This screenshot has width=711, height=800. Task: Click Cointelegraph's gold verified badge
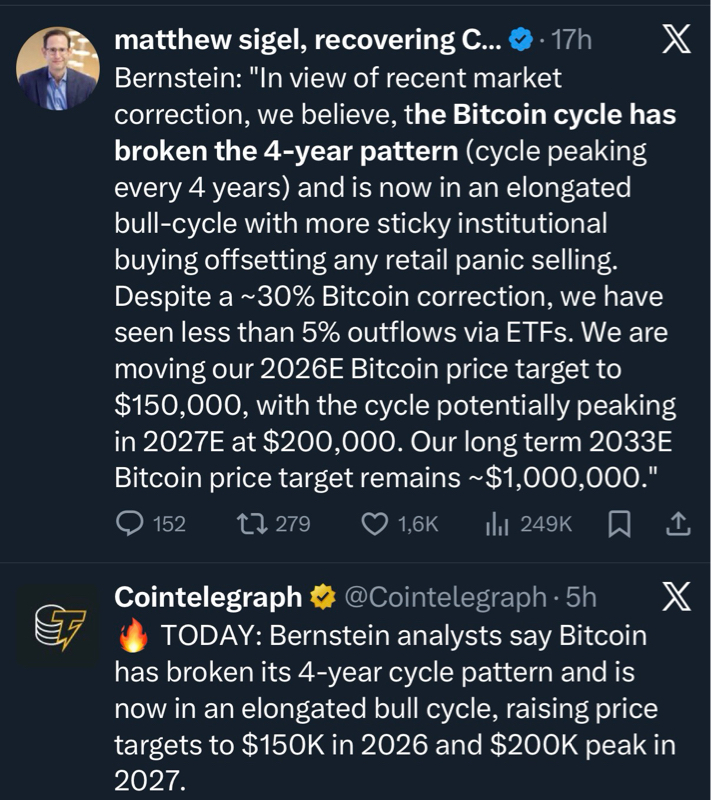coord(322,597)
